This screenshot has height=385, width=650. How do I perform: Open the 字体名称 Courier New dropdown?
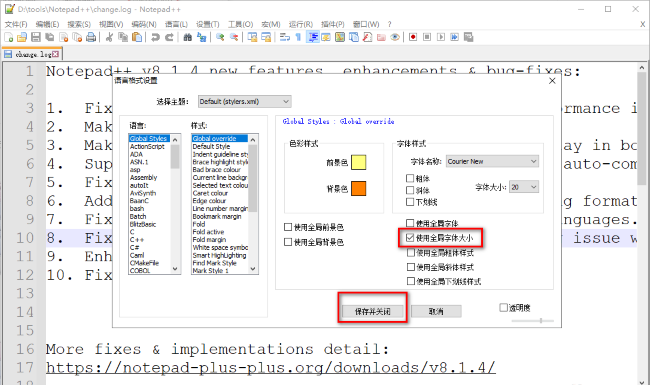point(492,161)
